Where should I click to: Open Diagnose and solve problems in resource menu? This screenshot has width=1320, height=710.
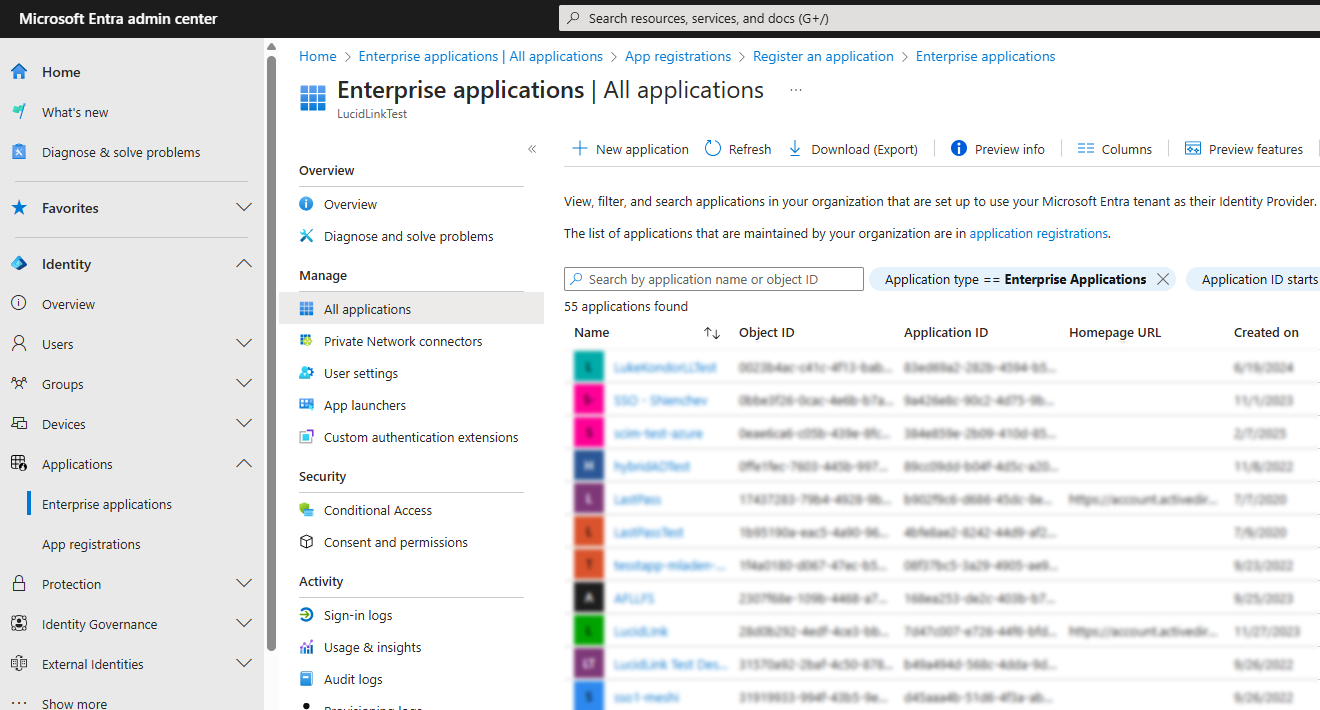click(x=411, y=236)
